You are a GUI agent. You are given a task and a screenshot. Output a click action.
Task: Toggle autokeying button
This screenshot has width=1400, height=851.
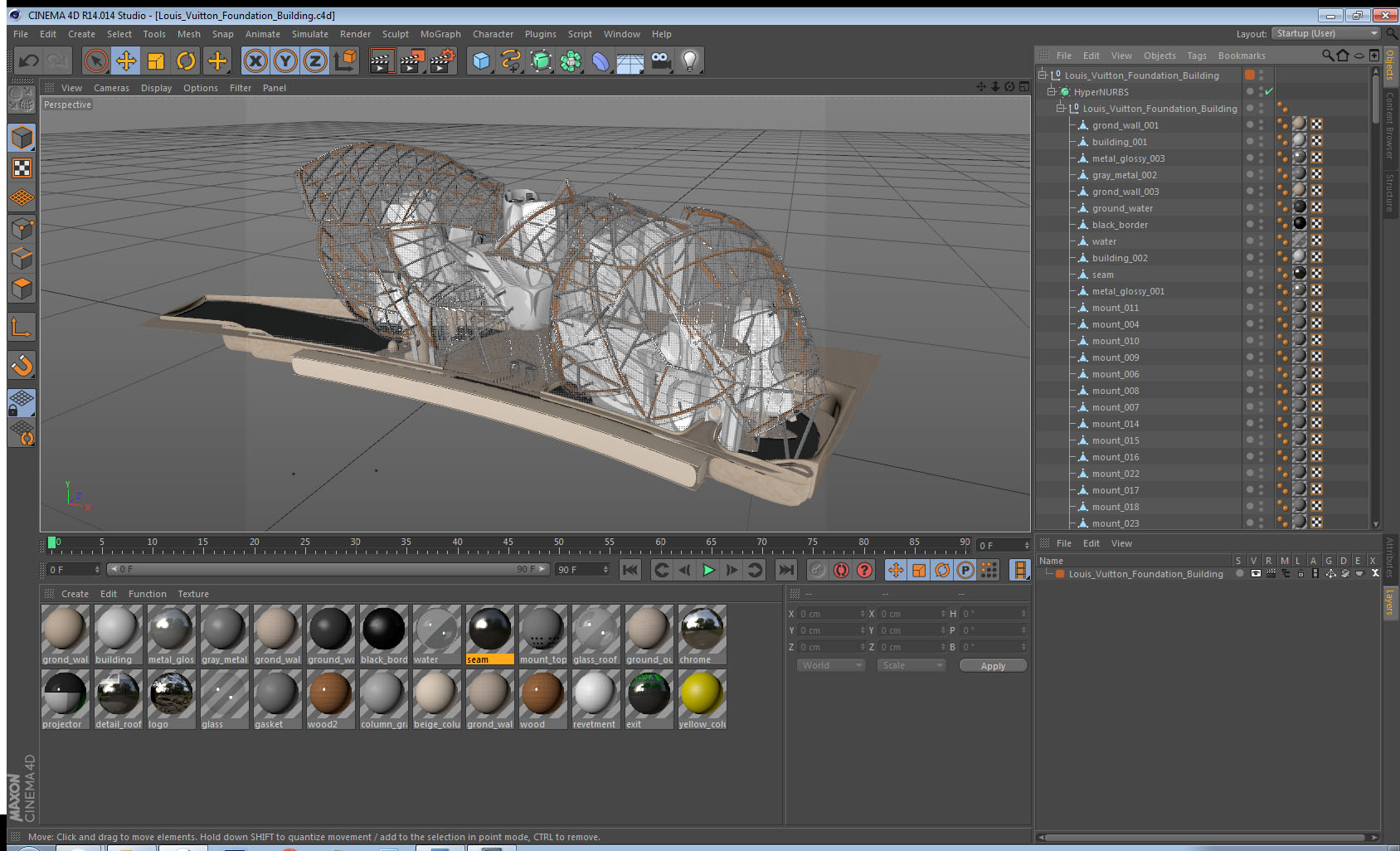coord(841,570)
